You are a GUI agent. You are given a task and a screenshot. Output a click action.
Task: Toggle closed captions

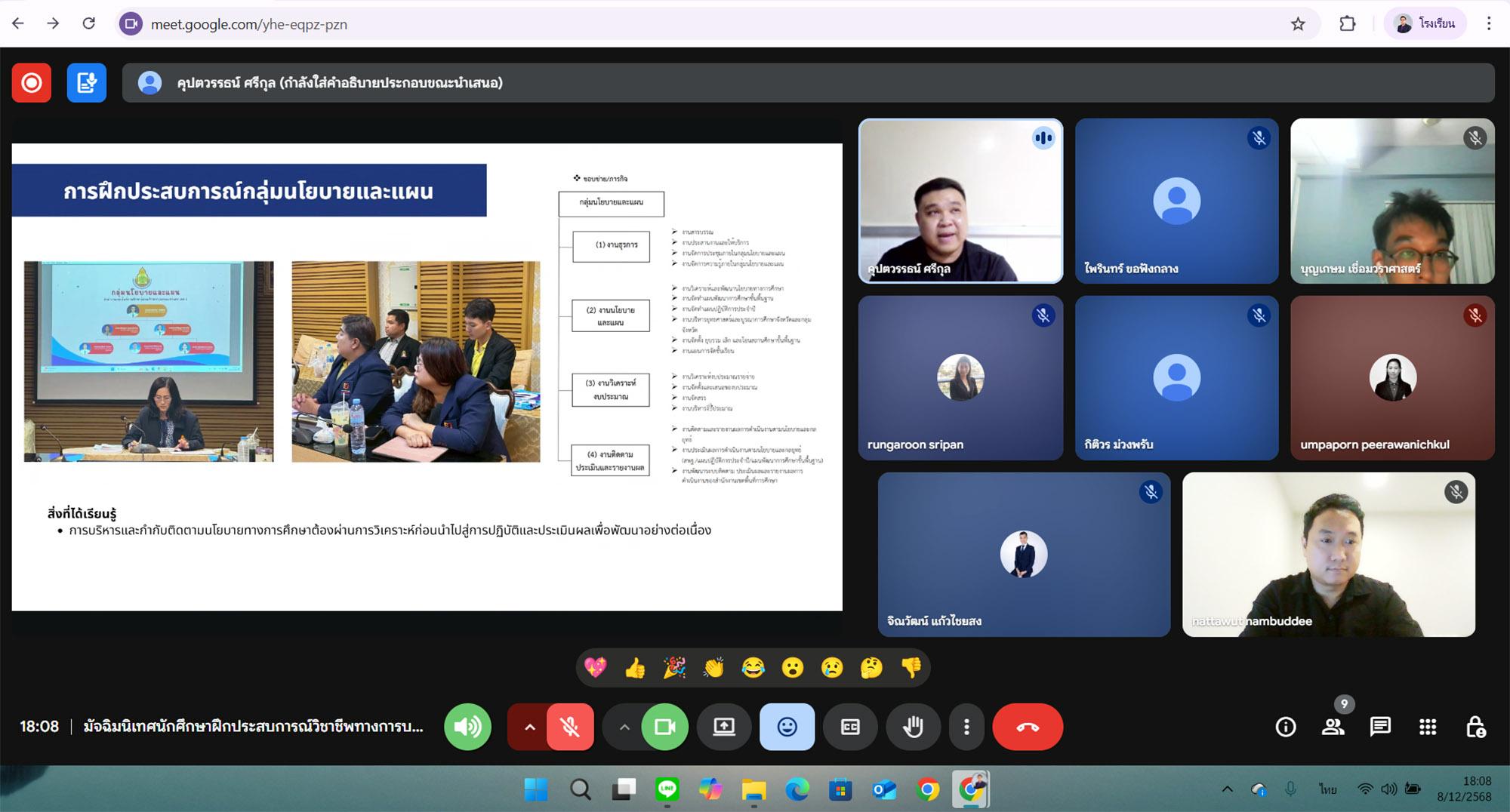point(850,727)
